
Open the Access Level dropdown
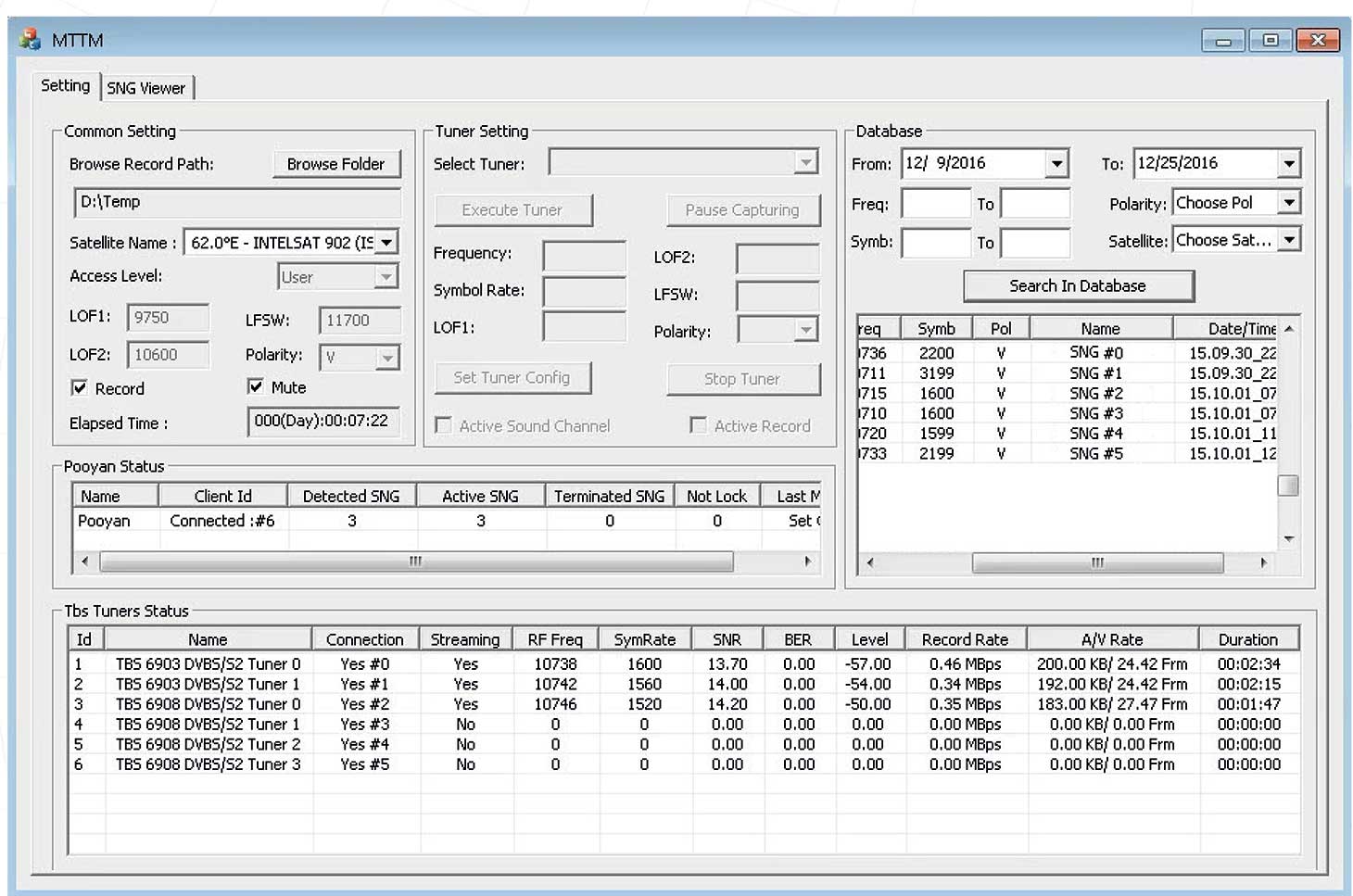coord(386,276)
